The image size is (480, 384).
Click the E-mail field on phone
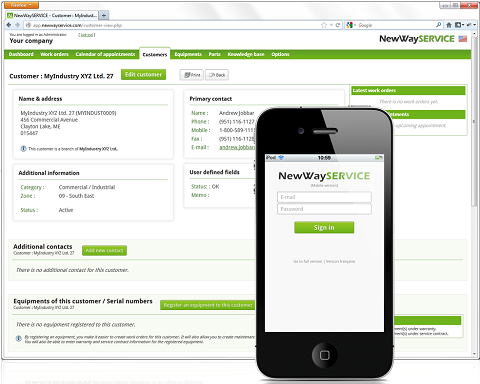[x=324, y=197]
